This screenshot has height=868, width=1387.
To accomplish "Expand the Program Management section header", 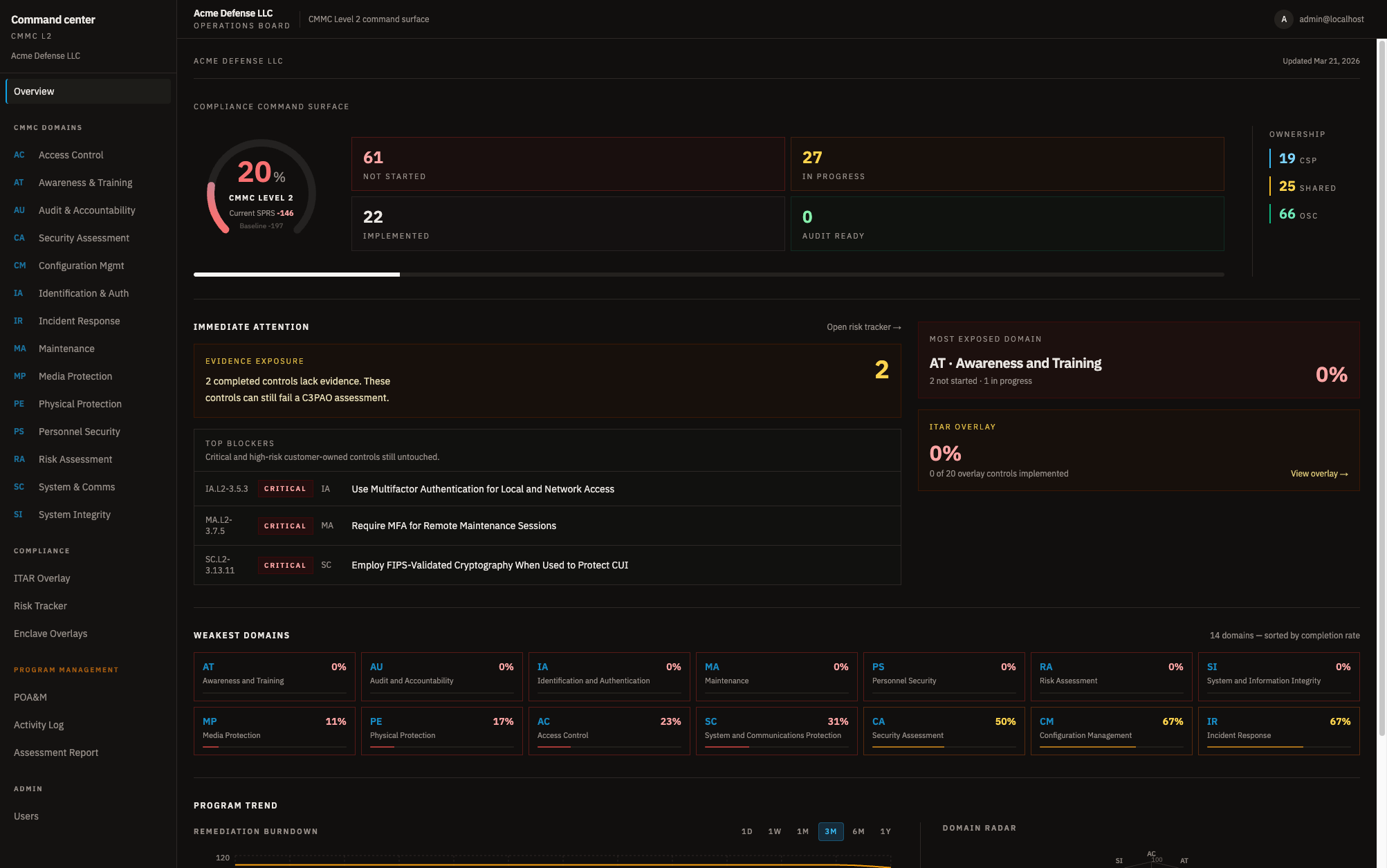I will (66, 670).
